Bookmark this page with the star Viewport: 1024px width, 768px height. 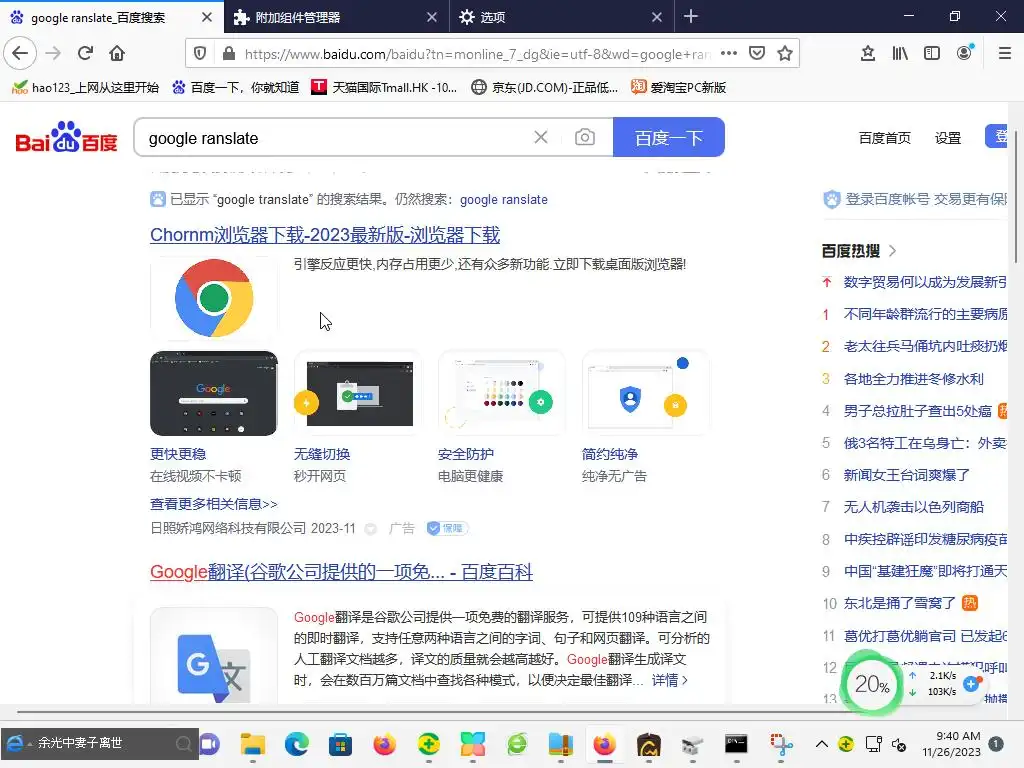785,54
